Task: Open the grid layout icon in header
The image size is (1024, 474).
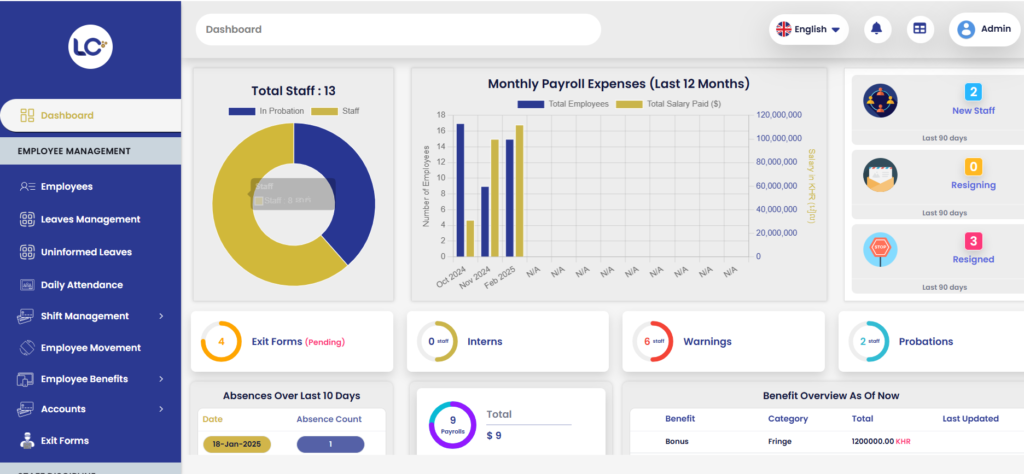Action: coord(917,29)
